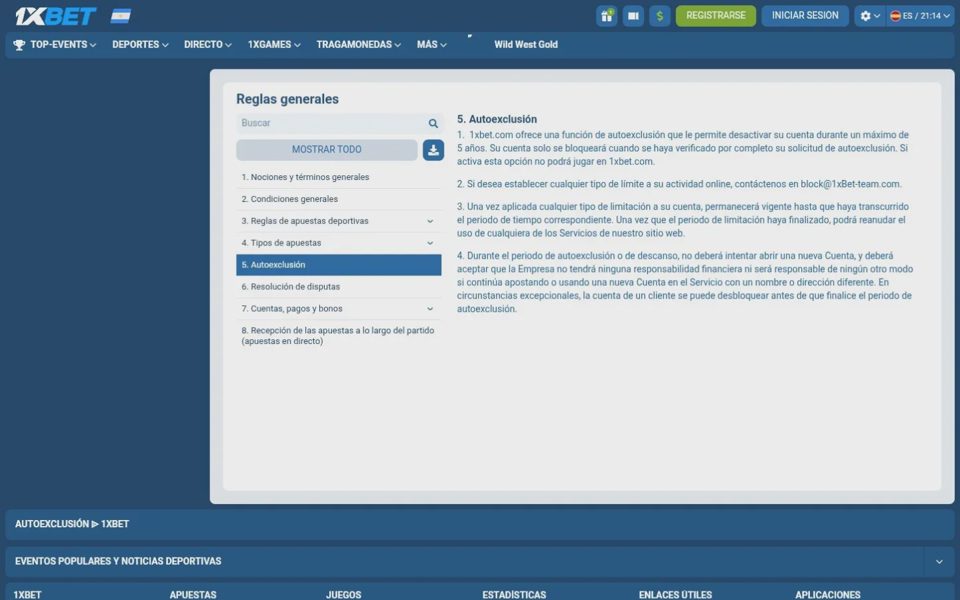Open the 1XGAMES menu
This screenshot has width=960, height=600.
(274, 45)
